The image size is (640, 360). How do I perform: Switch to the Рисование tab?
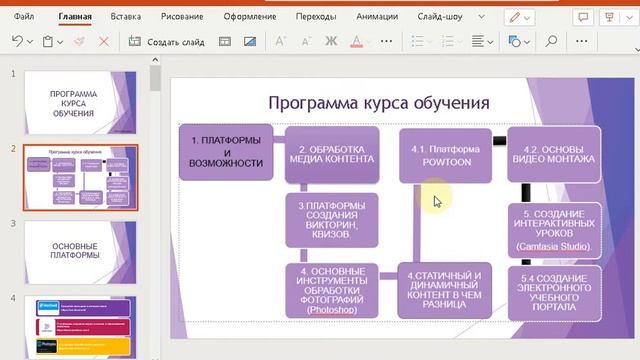pos(182,17)
